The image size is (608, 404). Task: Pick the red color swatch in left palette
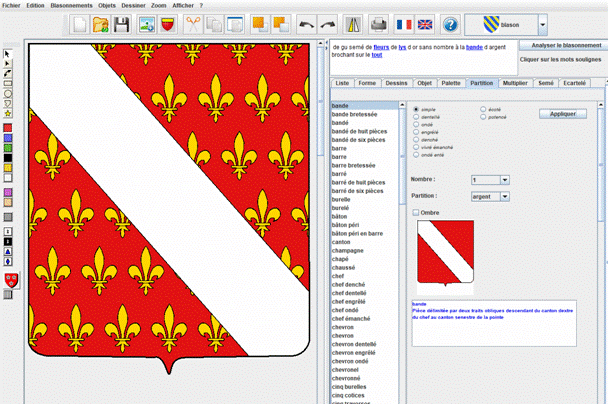[8, 128]
